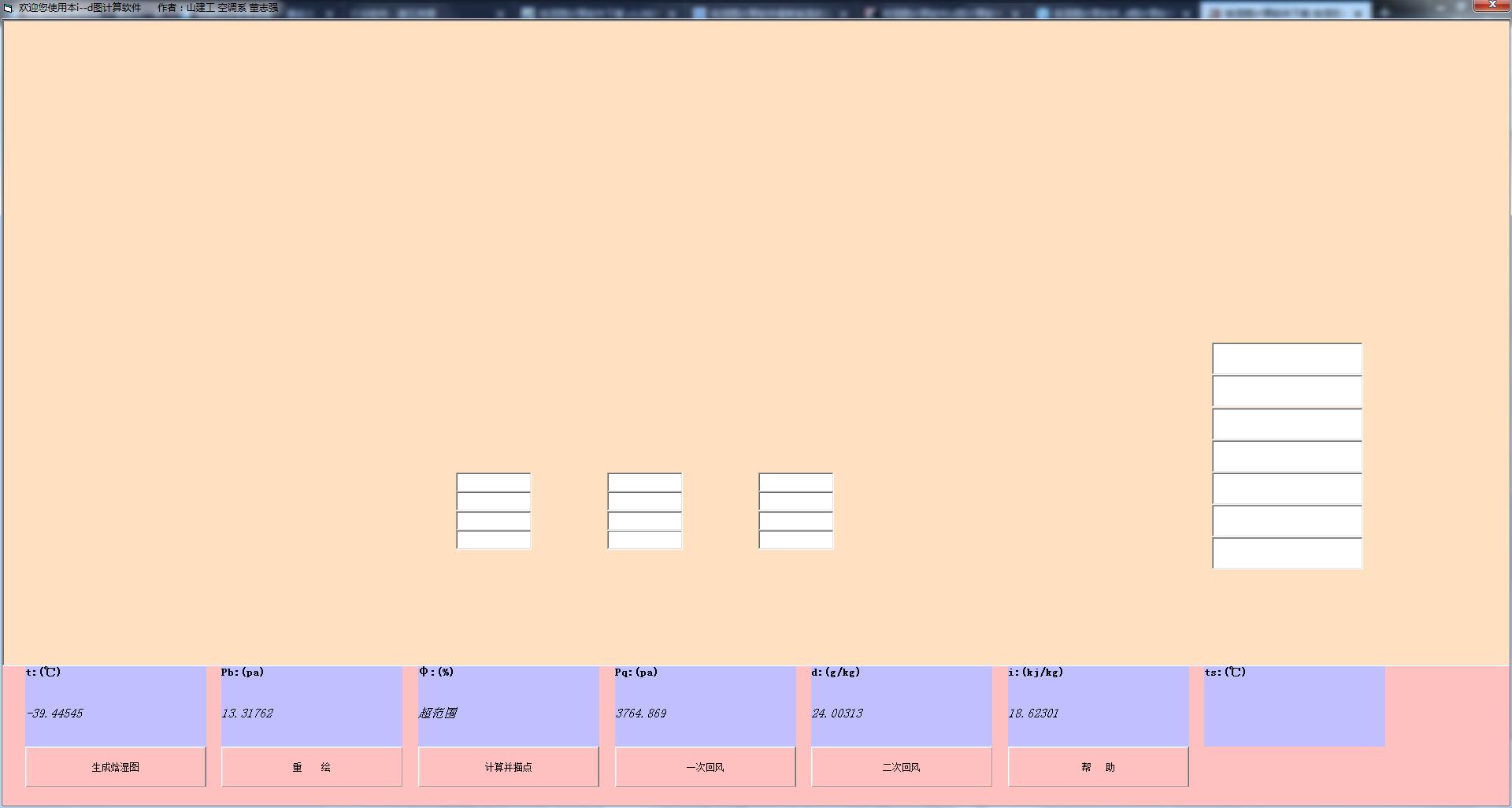Viewport: 1512px width, 808px height.
Task: Click the application icon in the title bar
Action: [x=9, y=8]
